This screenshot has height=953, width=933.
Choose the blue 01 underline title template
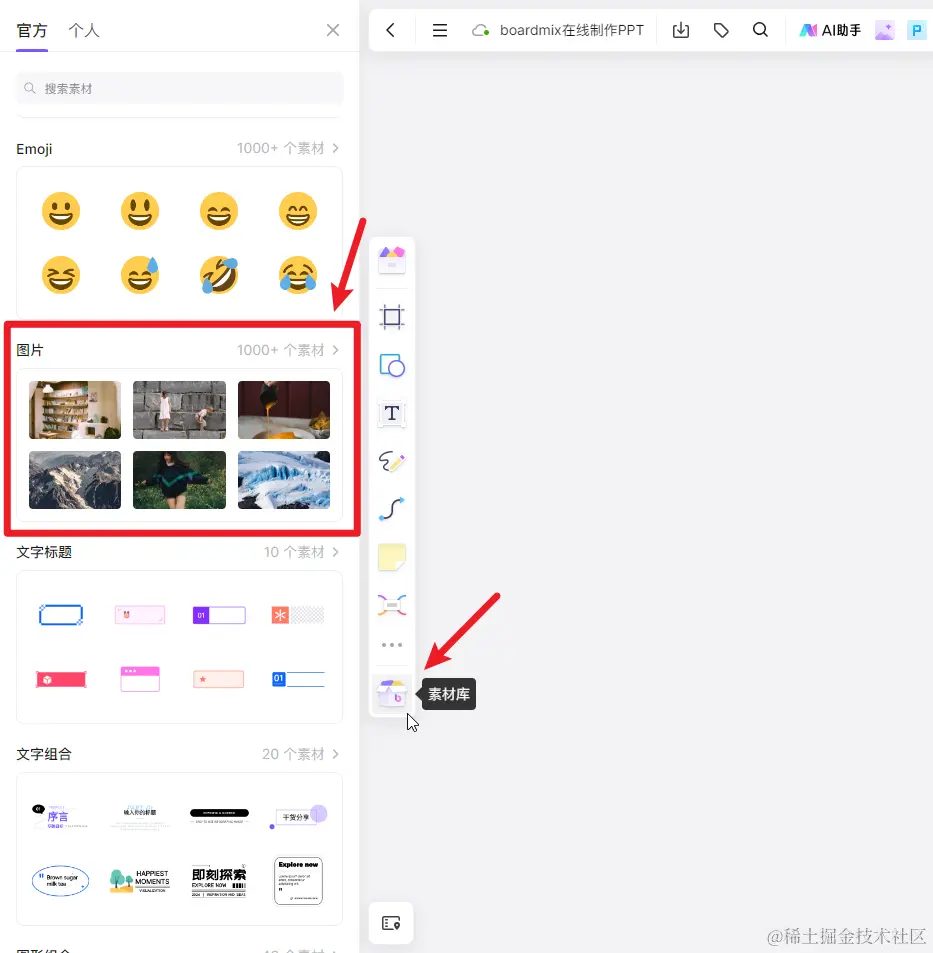298,679
